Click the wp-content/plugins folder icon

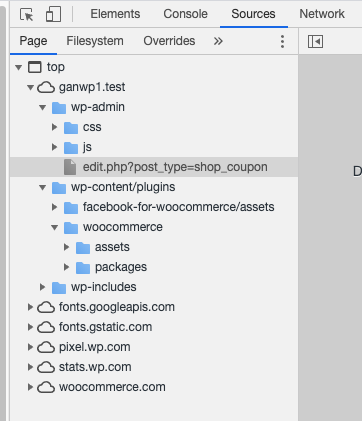59,188
